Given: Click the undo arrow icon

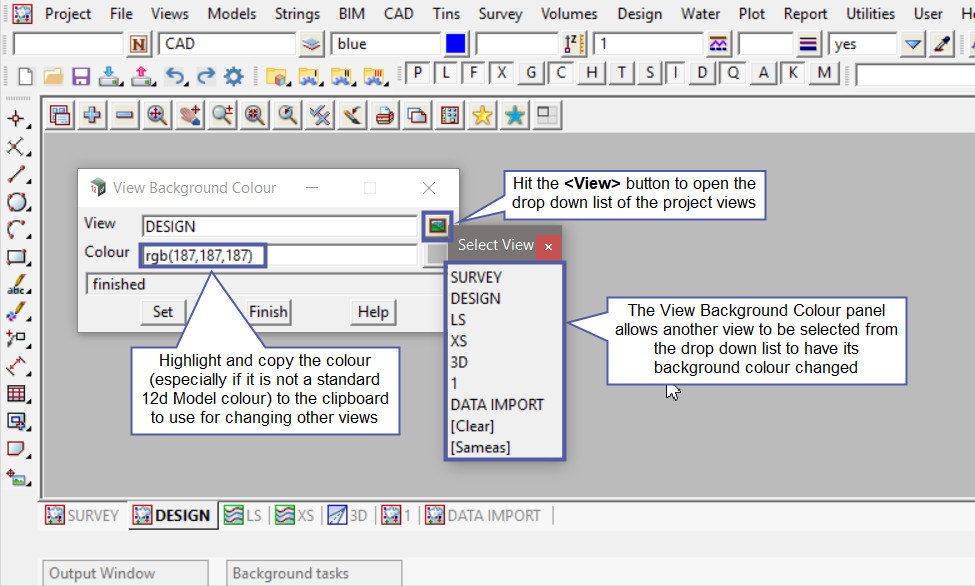Looking at the screenshot, I should 175,76.
